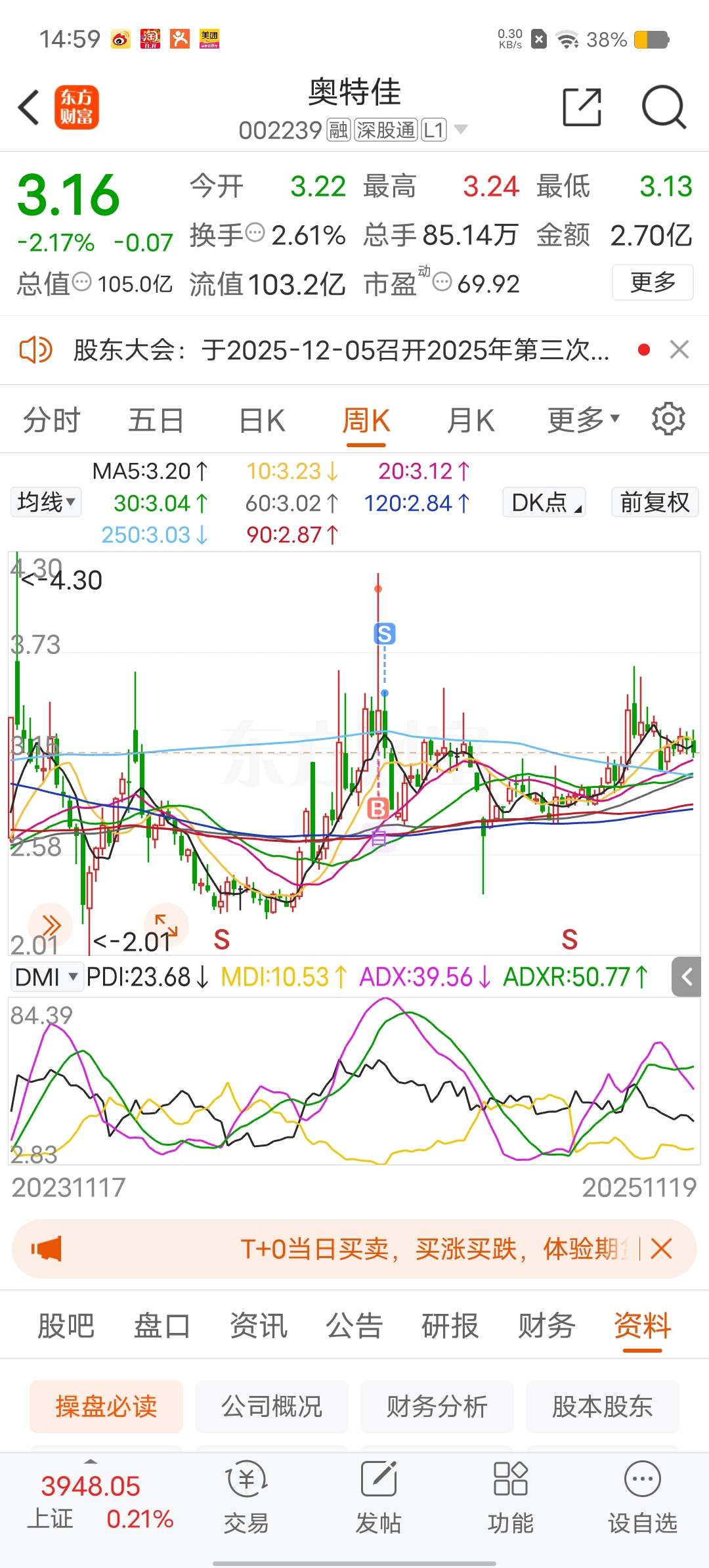Tap the 深股通 tag
The width and height of the screenshot is (709, 1568).
[x=386, y=130]
